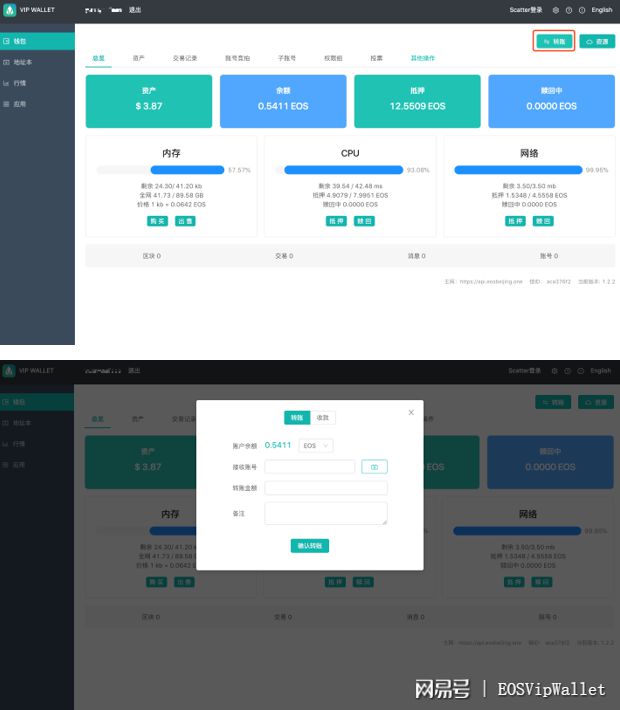The image size is (620, 710).
Task: Click the 资源 cloud button in the undimmed view
Action: point(597,41)
